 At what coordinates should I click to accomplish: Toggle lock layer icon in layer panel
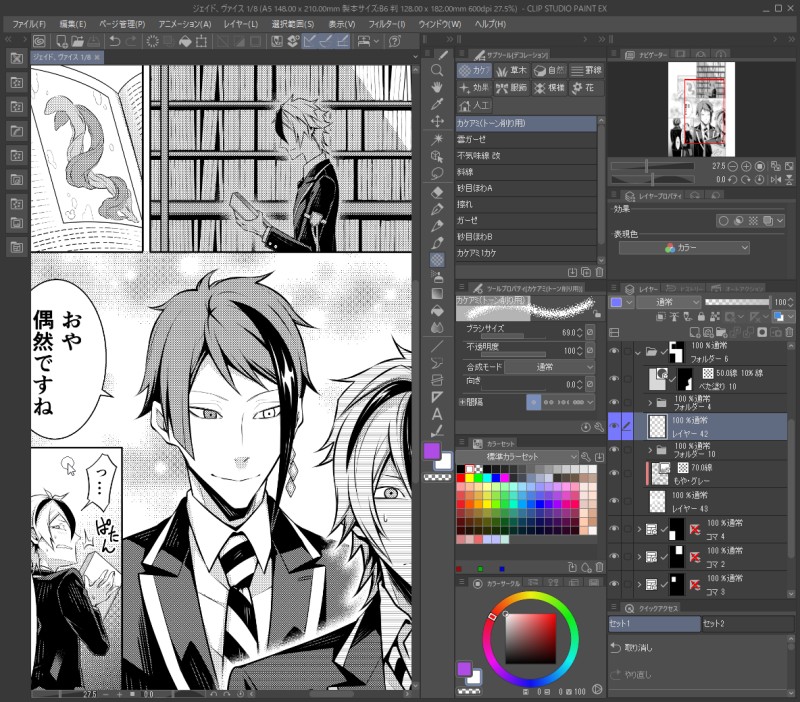(x=701, y=317)
